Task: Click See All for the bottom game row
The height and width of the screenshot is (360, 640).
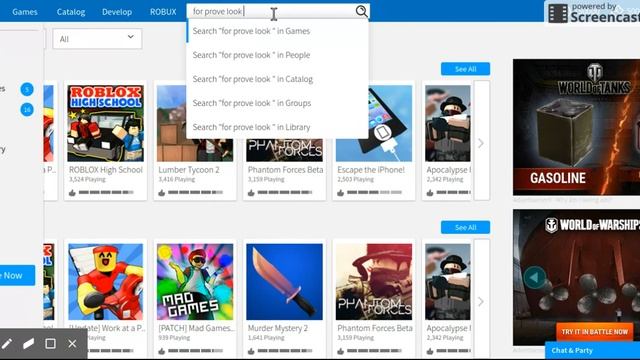Action: coord(465,227)
